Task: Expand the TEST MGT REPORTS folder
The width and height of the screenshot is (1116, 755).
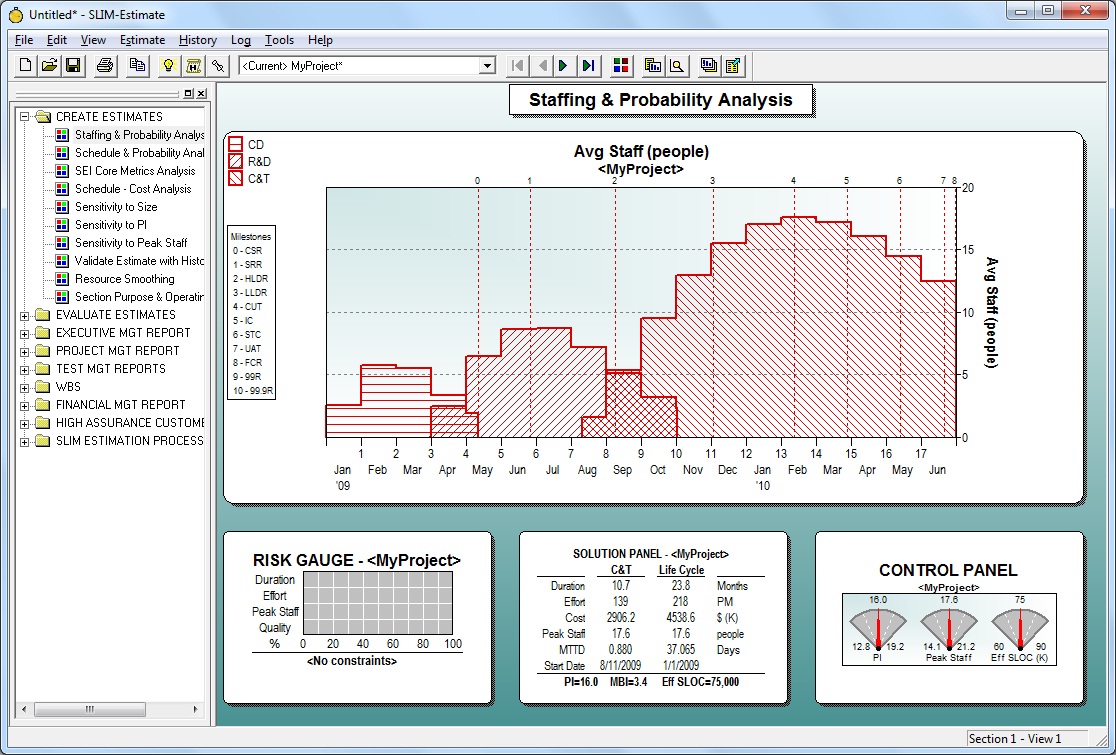Action: coord(24,369)
